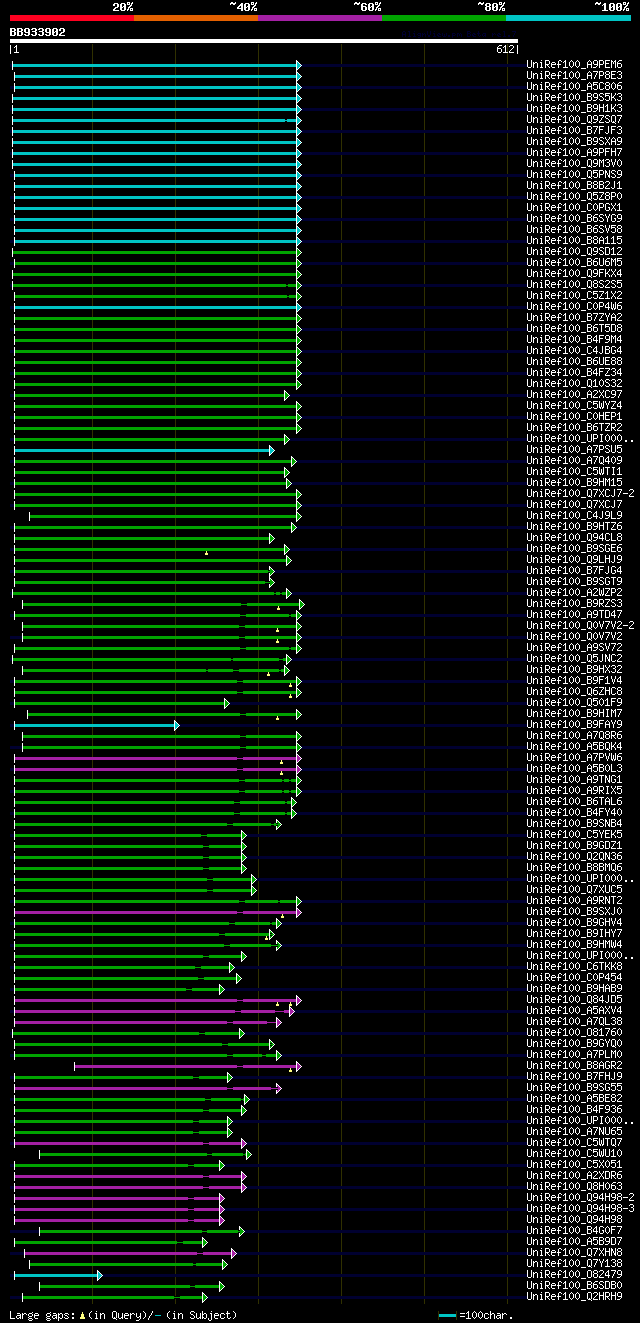Click the green ~80% identity legend segment

[444, 17]
